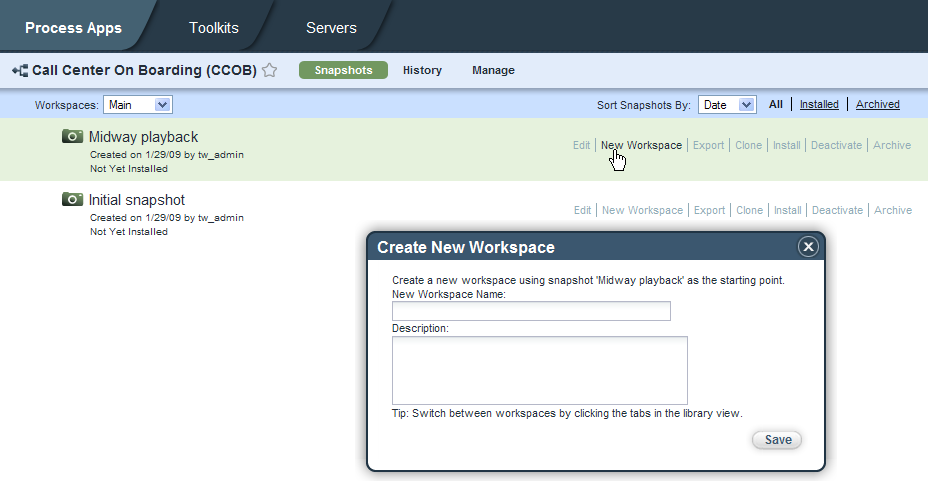Click New Workspace Name text field

click(x=531, y=311)
